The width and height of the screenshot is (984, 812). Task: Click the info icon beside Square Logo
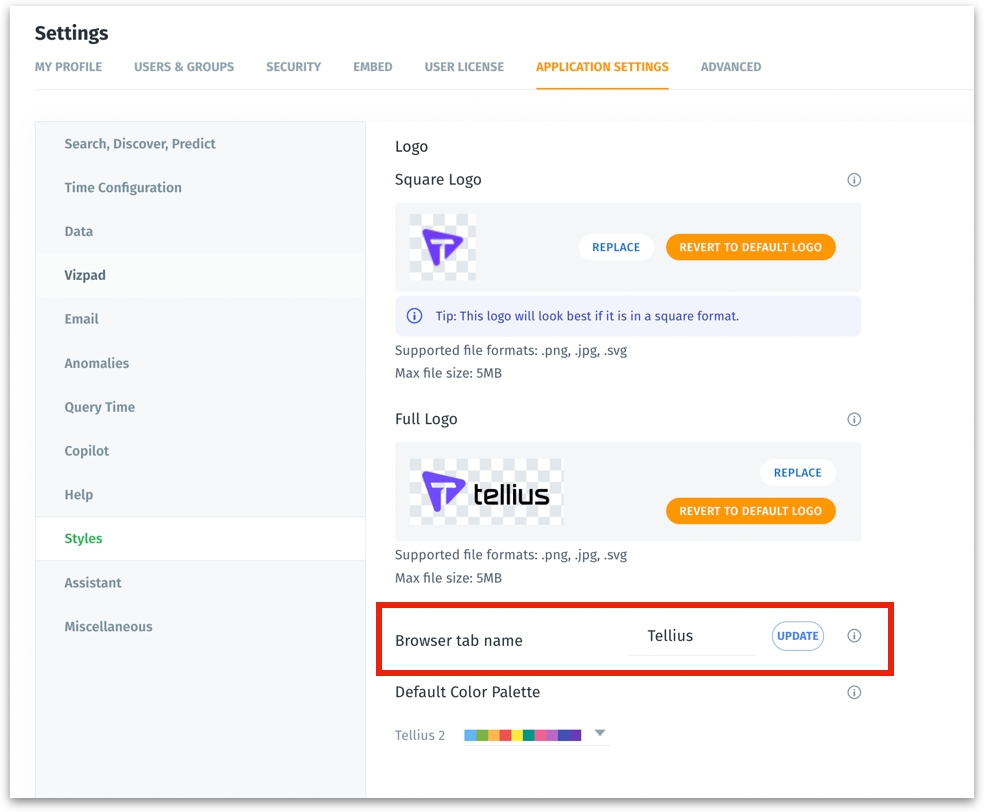[854, 180]
